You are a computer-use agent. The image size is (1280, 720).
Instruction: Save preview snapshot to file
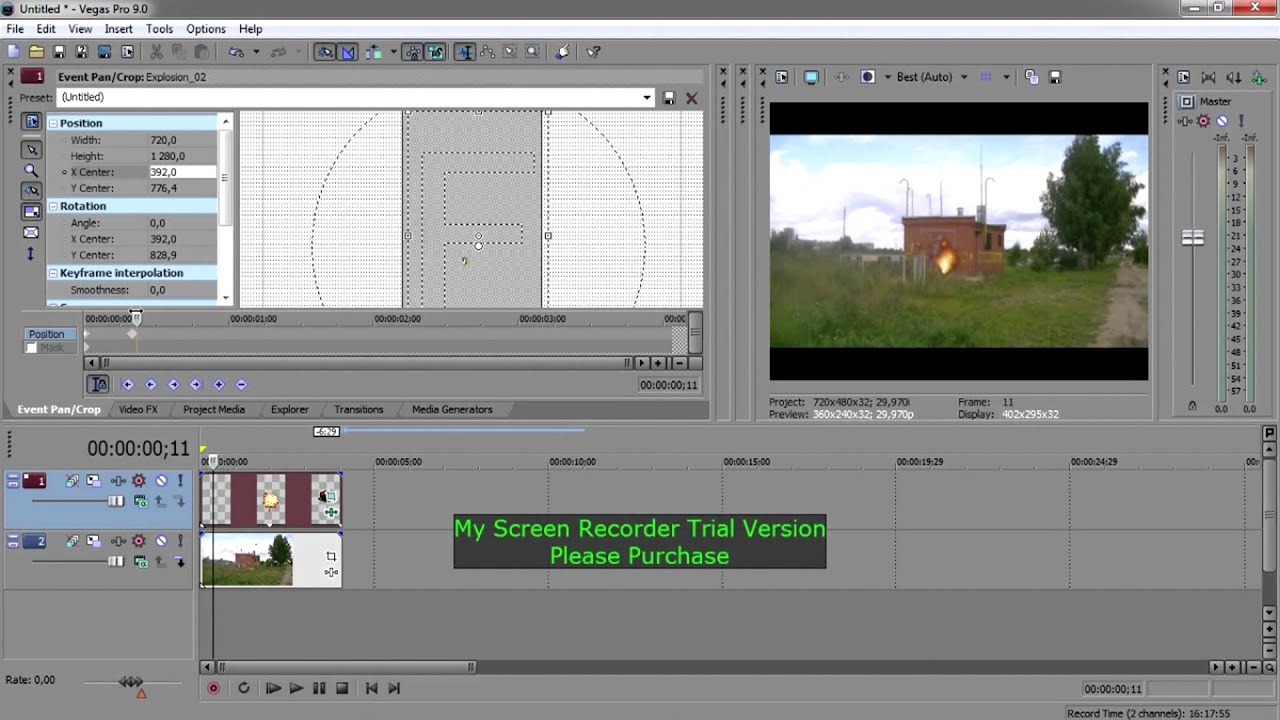click(x=1055, y=77)
